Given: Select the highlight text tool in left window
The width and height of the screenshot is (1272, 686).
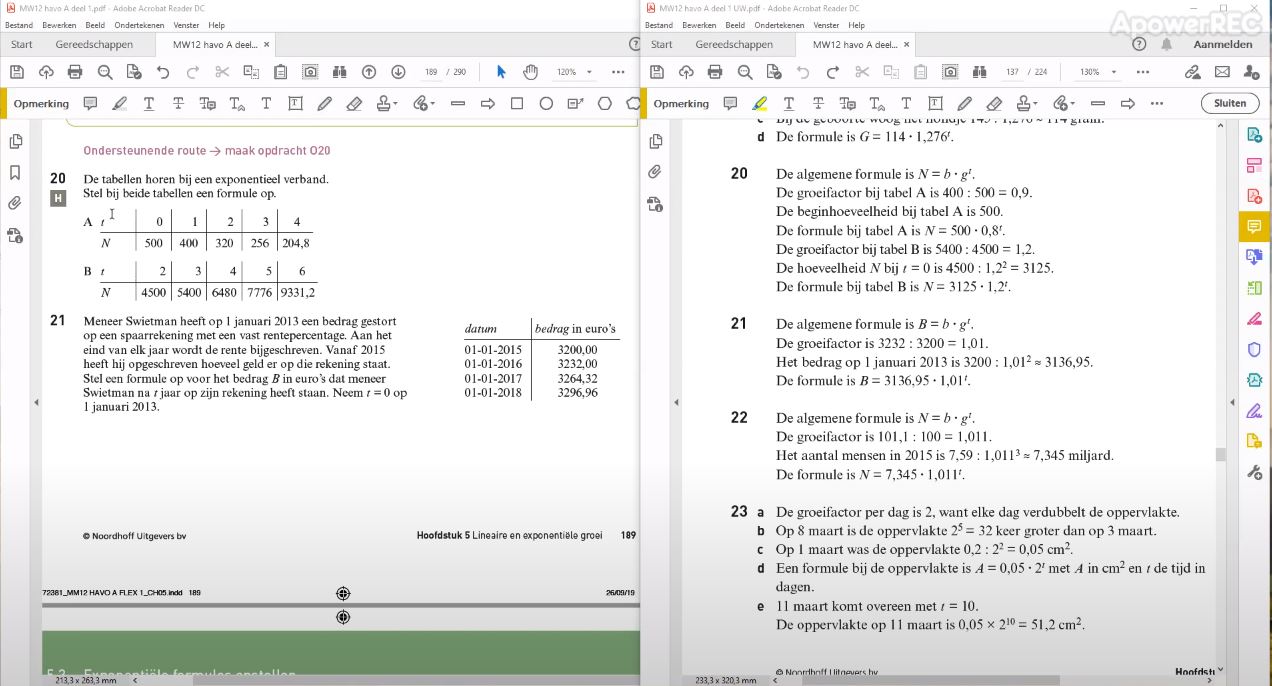Looking at the screenshot, I should coord(120,103).
